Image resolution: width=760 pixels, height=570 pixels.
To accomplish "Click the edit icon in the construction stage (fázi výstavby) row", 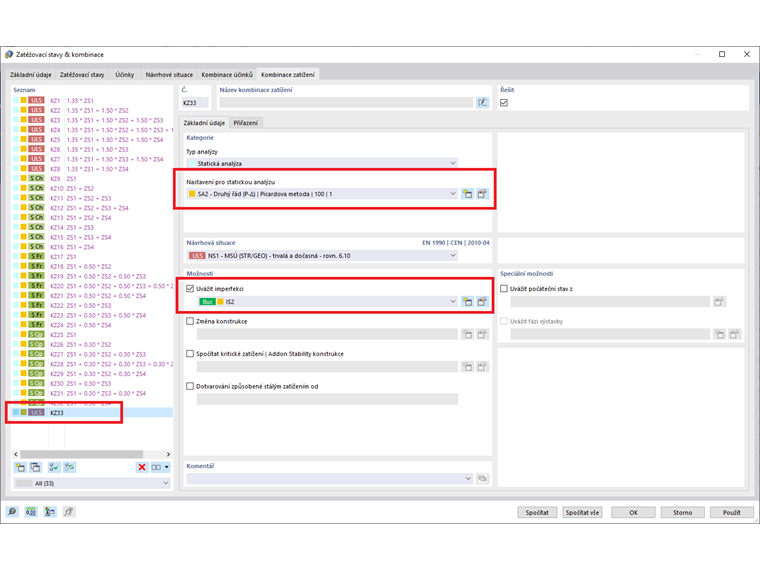I will [735, 334].
